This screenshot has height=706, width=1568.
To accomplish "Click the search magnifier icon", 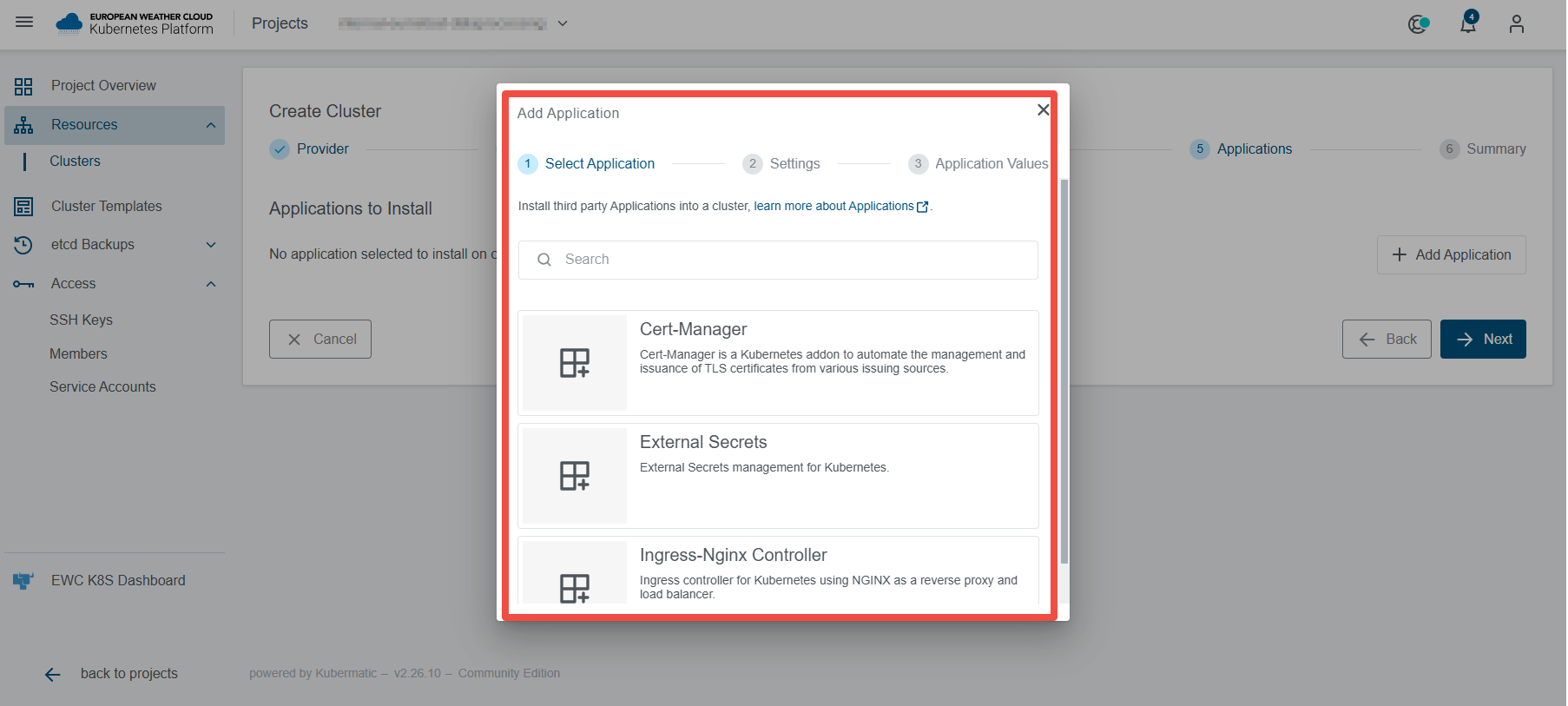I will click(544, 260).
